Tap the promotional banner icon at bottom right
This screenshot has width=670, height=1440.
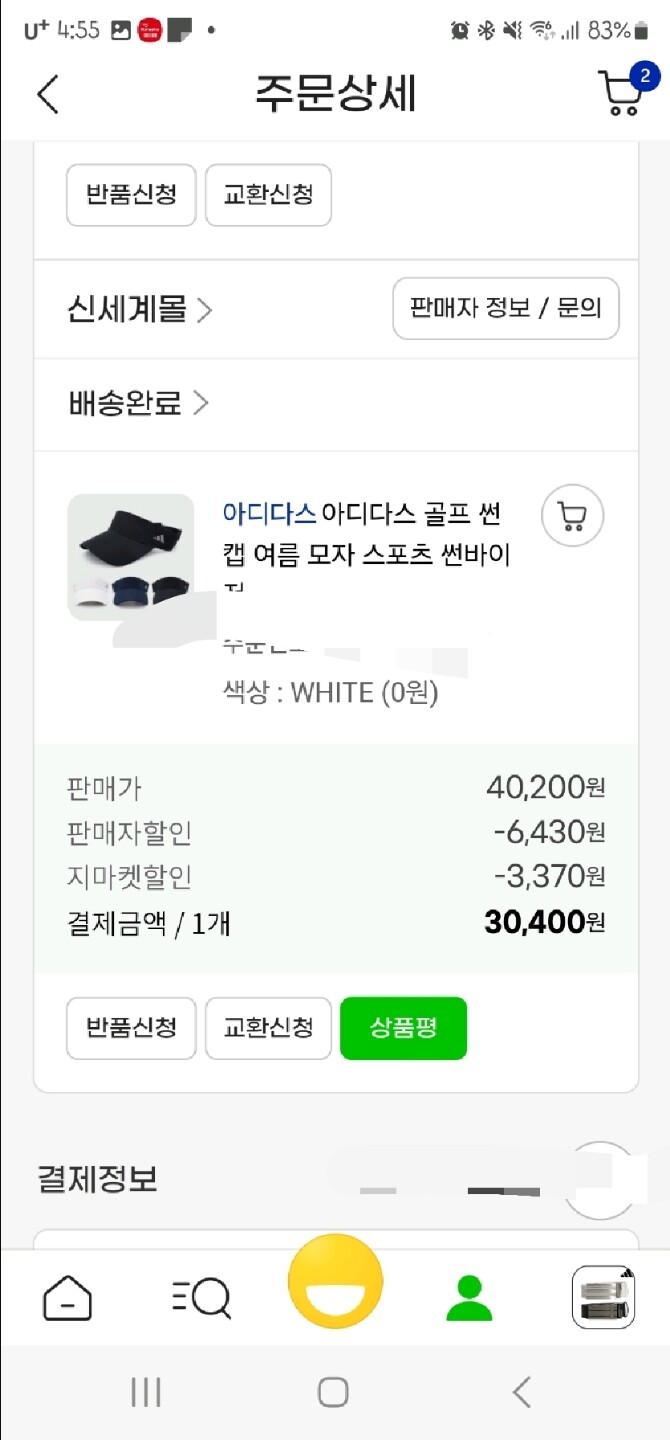click(603, 1297)
